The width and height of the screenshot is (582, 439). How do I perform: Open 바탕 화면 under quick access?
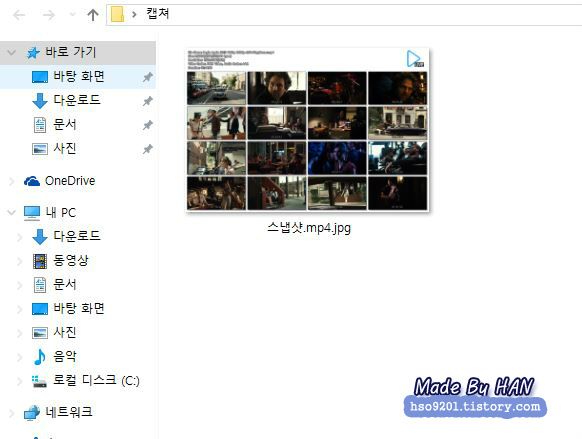[79, 76]
